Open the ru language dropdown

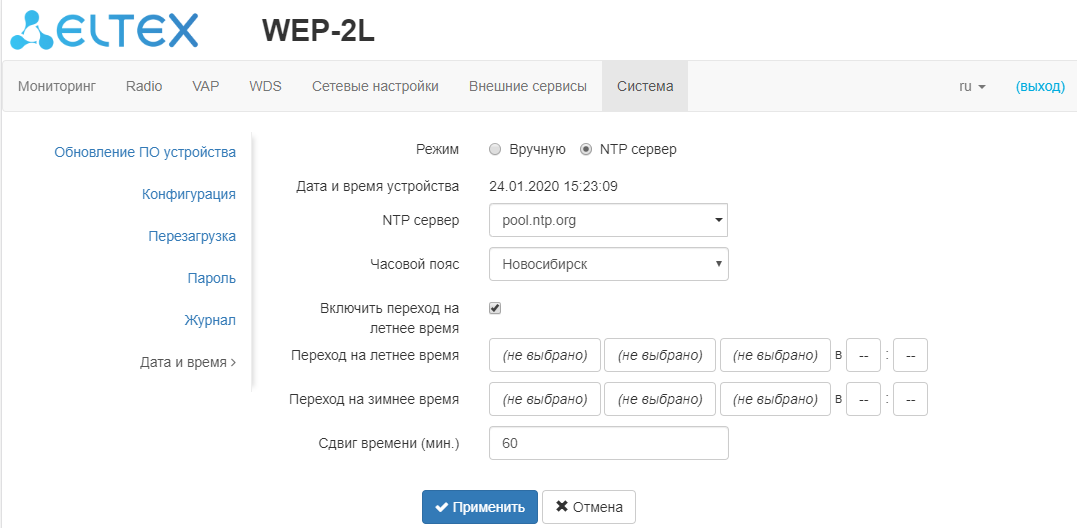[972, 86]
